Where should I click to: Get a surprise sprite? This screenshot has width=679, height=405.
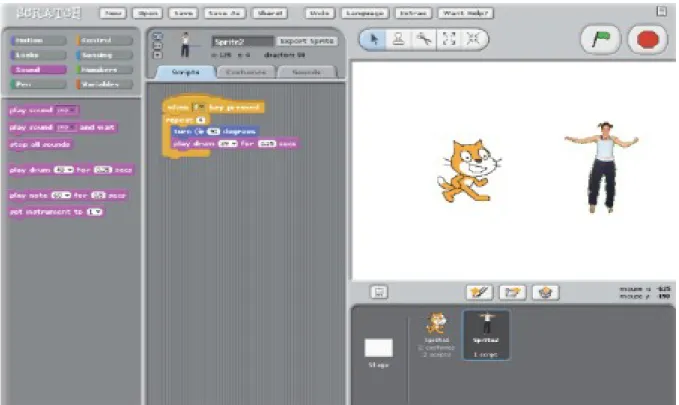[546, 292]
